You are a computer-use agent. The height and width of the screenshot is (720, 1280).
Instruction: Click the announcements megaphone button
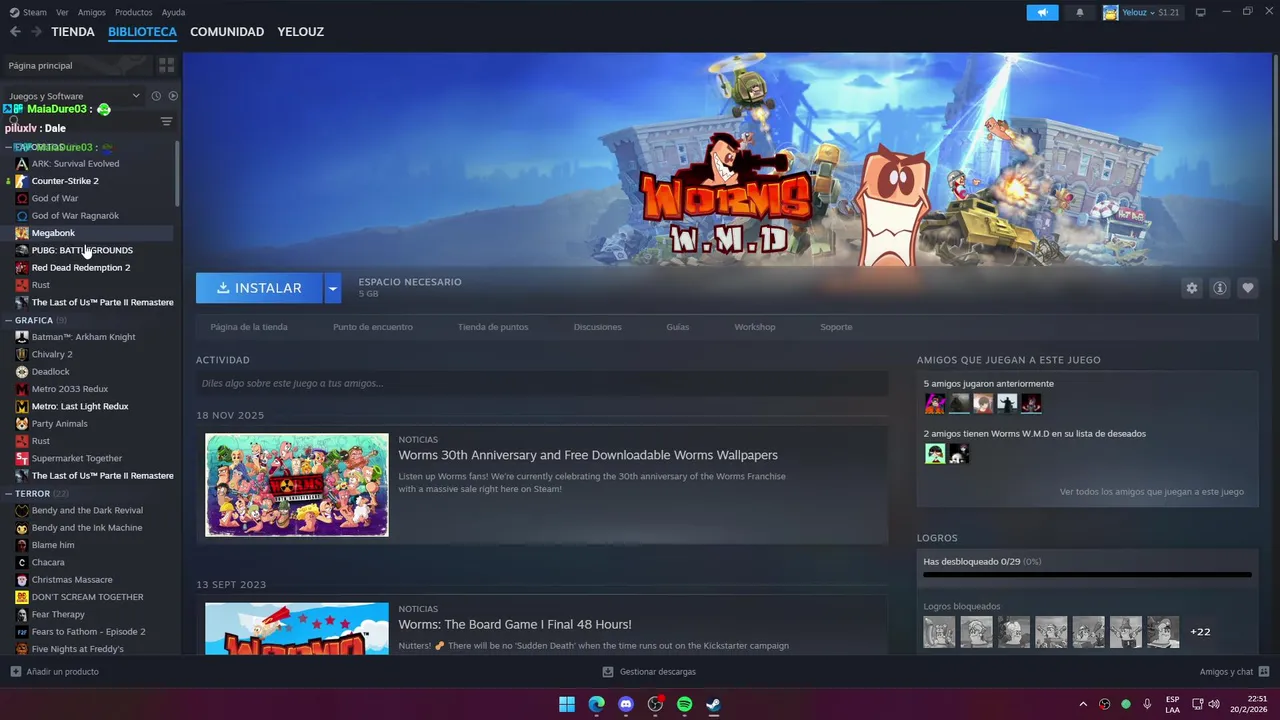click(x=1042, y=12)
